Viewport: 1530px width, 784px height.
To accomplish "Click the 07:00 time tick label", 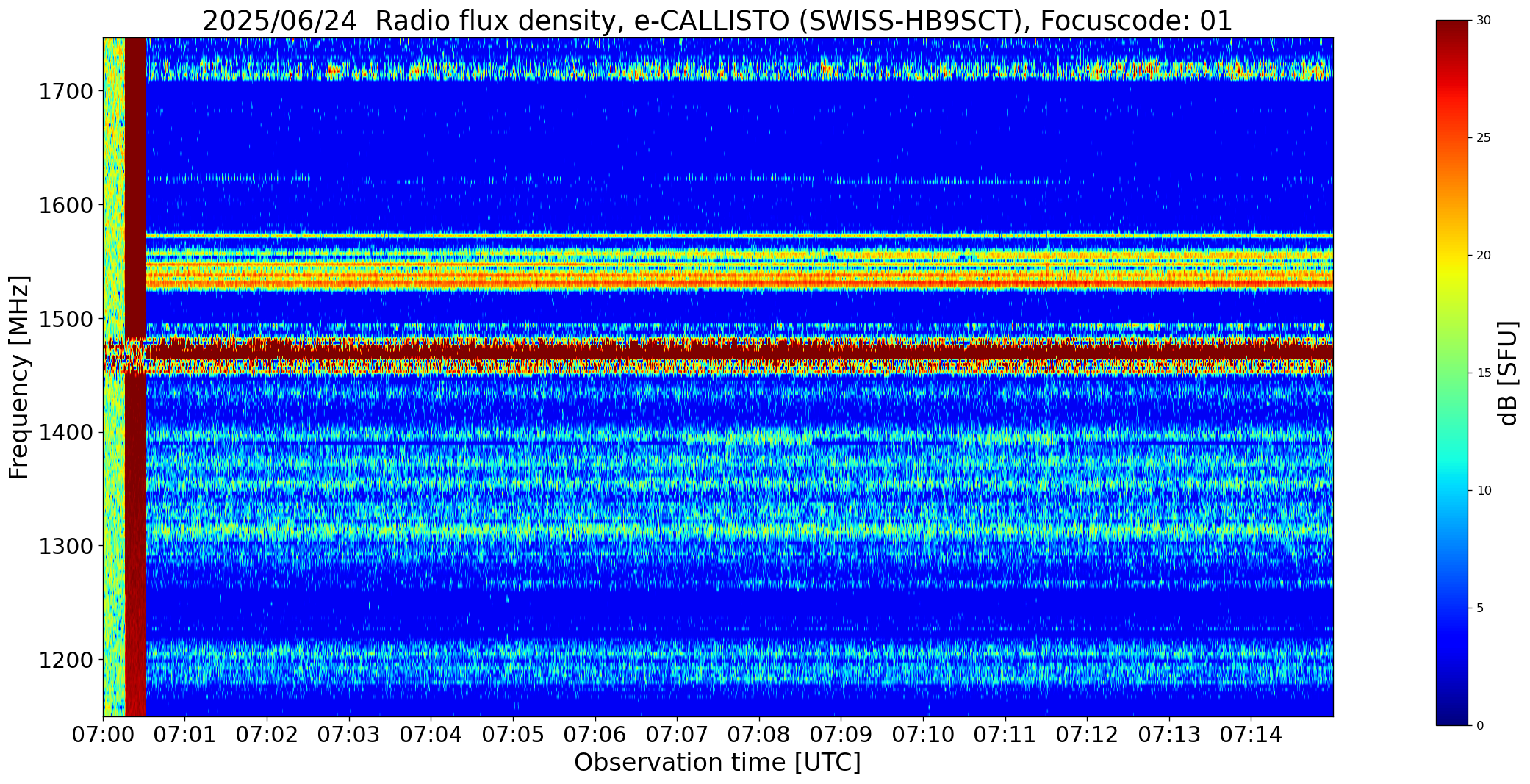I will coord(103,735).
